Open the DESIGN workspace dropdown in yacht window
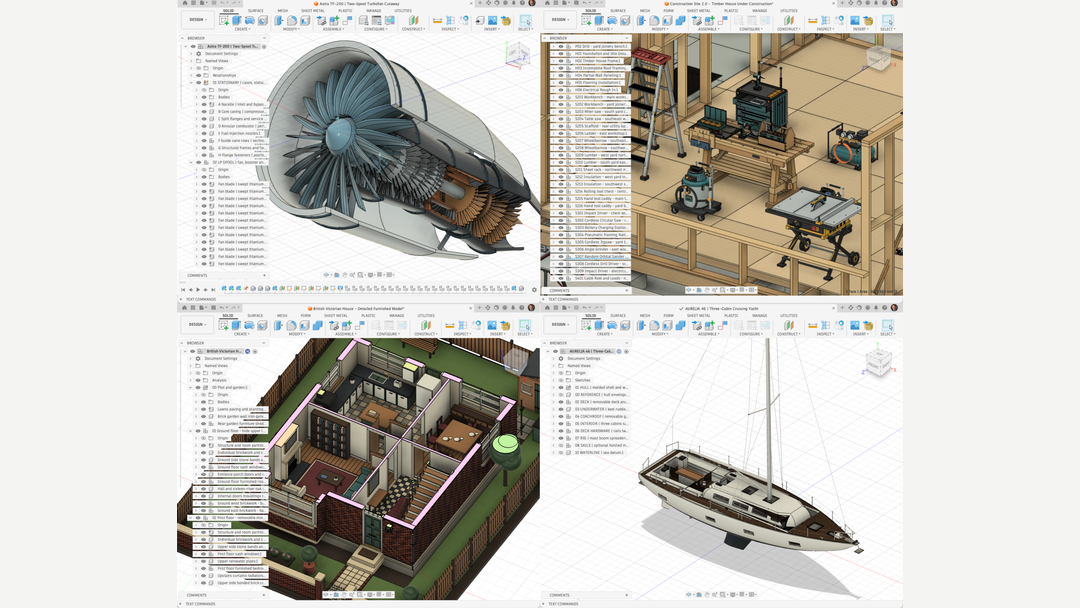Viewport: 1080px width, 608px height. pos(559,324)
